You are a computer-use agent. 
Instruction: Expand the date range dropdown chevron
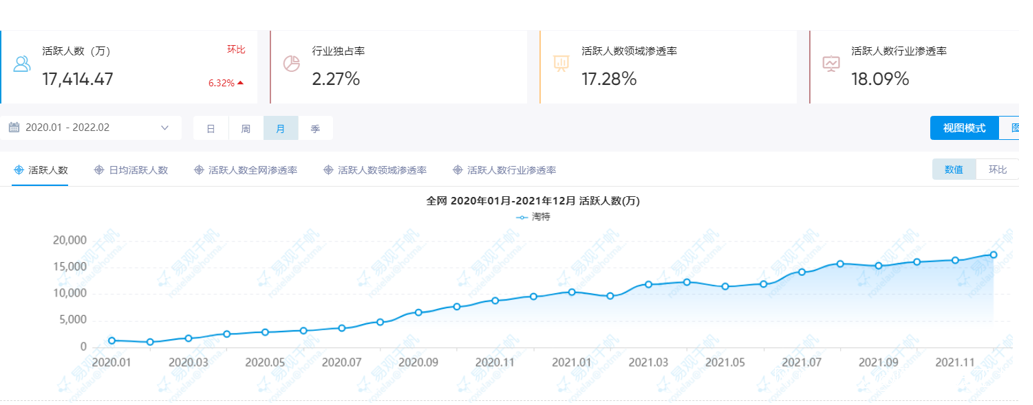pyautogui.click(x=165, y=128)
